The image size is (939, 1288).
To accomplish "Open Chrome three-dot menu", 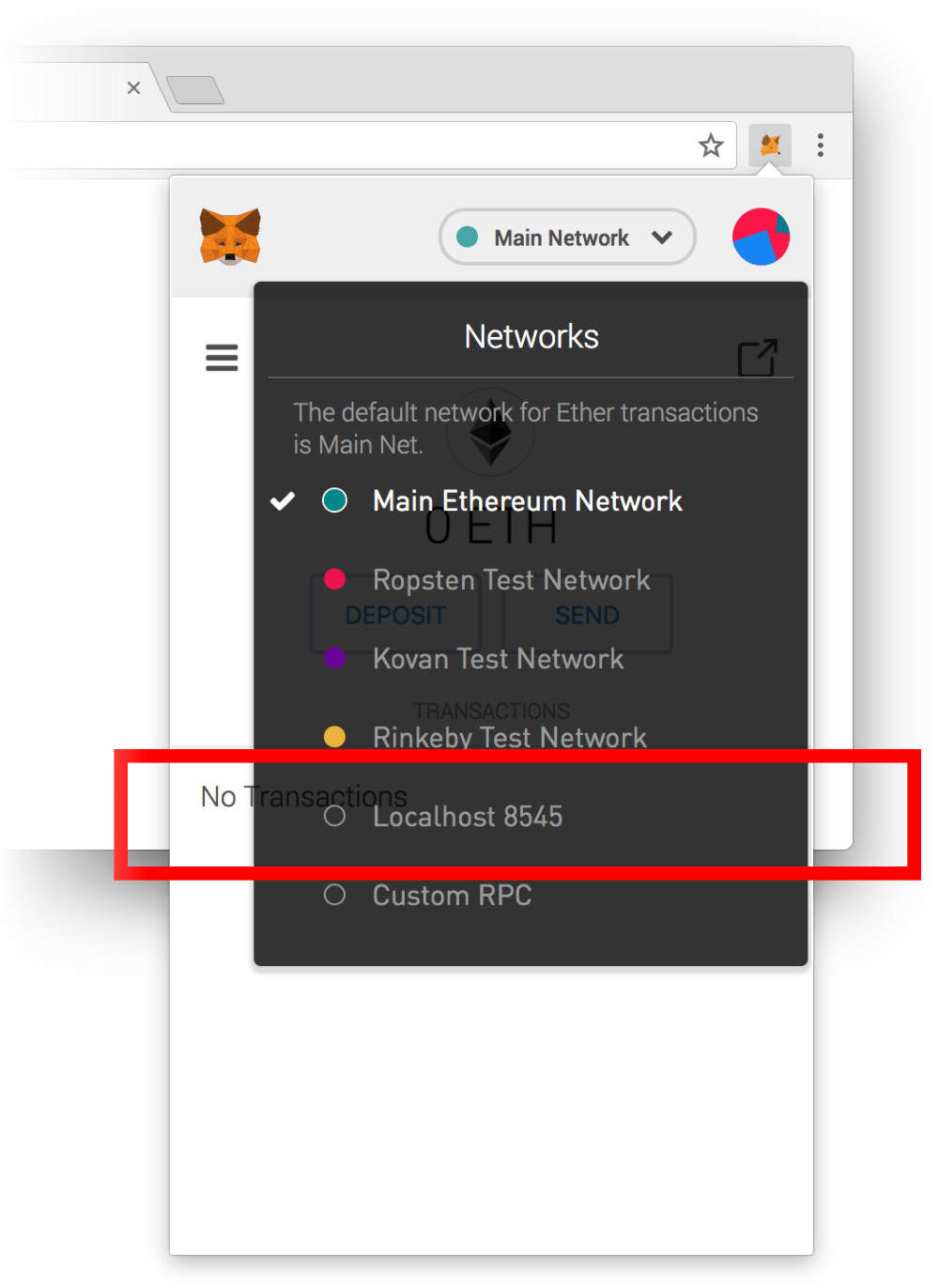I will [x=821, y=145].
